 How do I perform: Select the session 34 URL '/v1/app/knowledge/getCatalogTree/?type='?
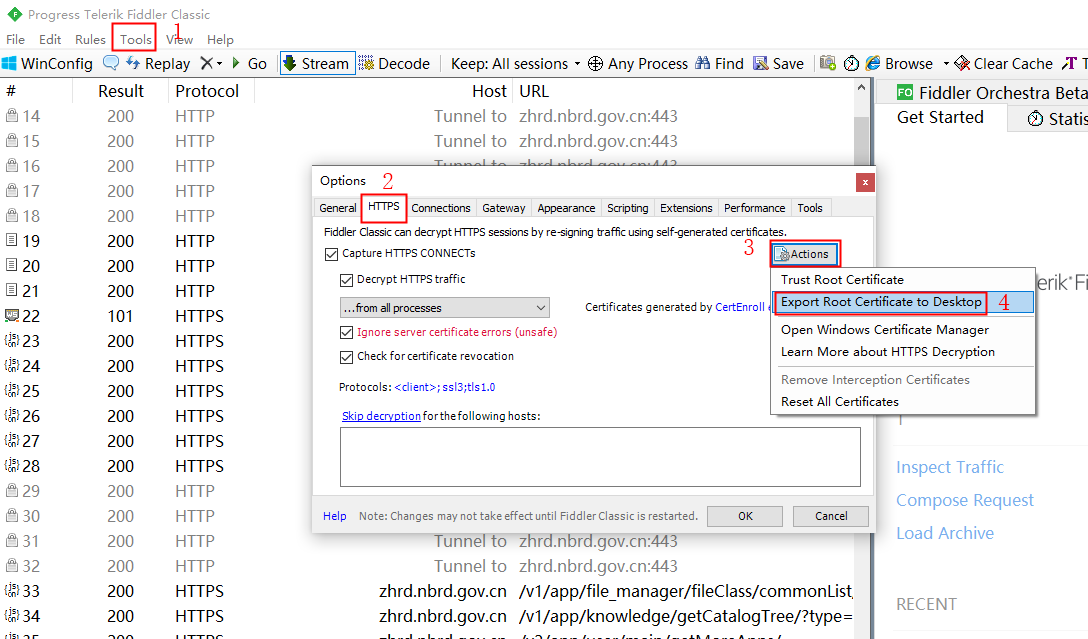[x=685, y=616]
